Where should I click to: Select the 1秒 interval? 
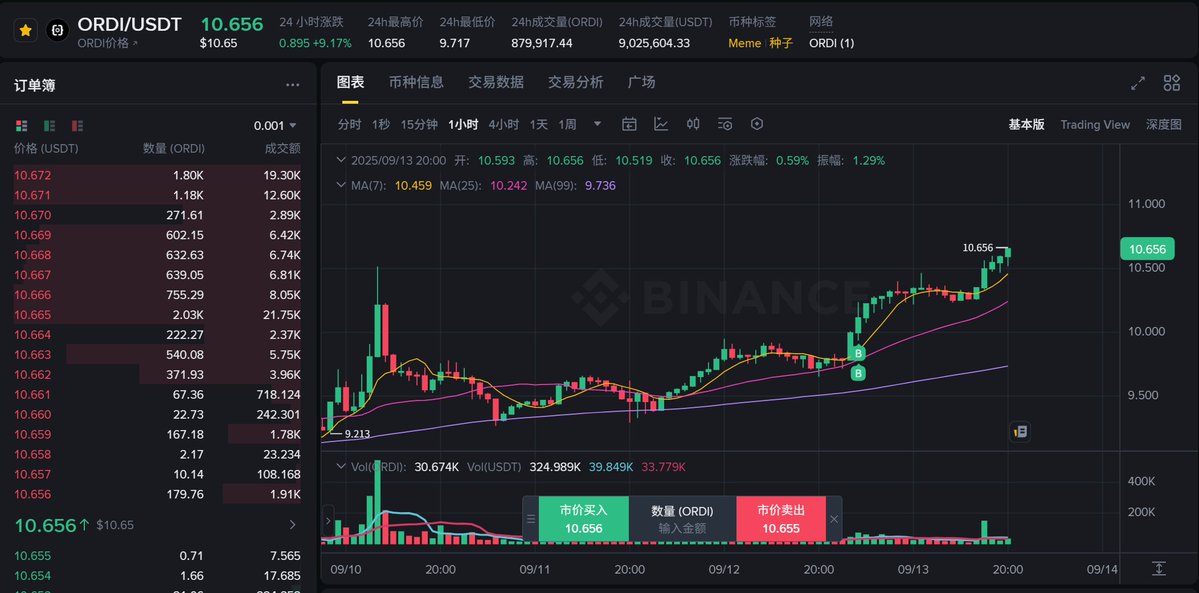click(381, 124)
